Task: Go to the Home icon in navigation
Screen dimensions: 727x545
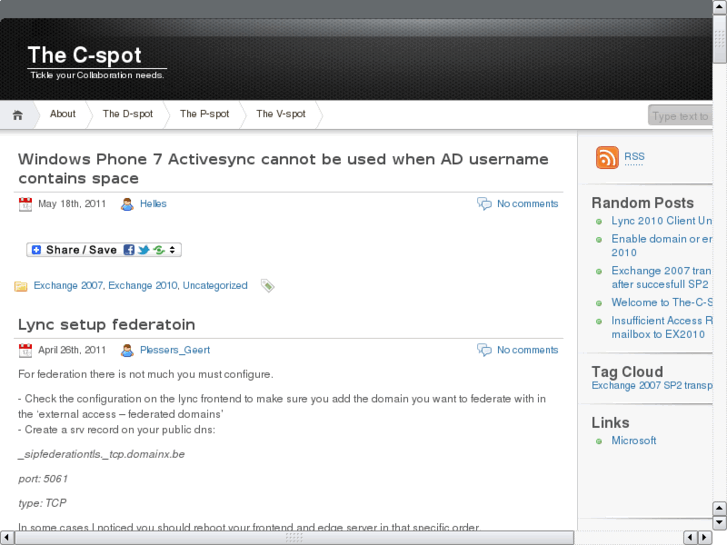Action: [18, 115]
